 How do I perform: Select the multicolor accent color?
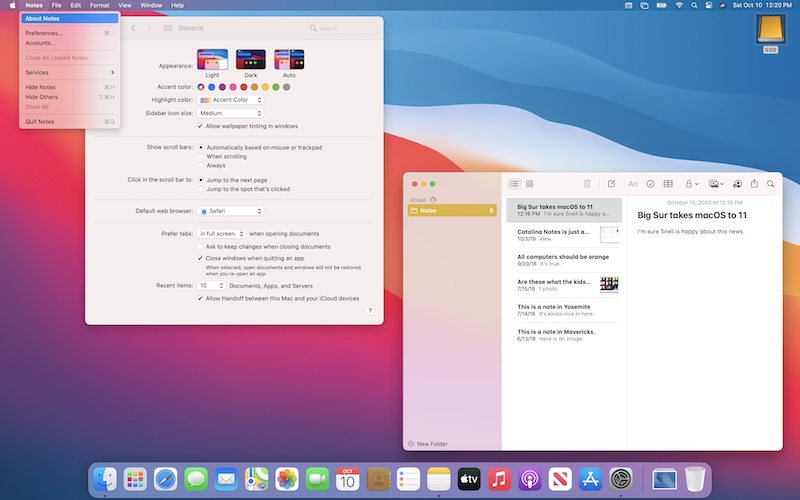pyautogui.click(x=201, y=87)
